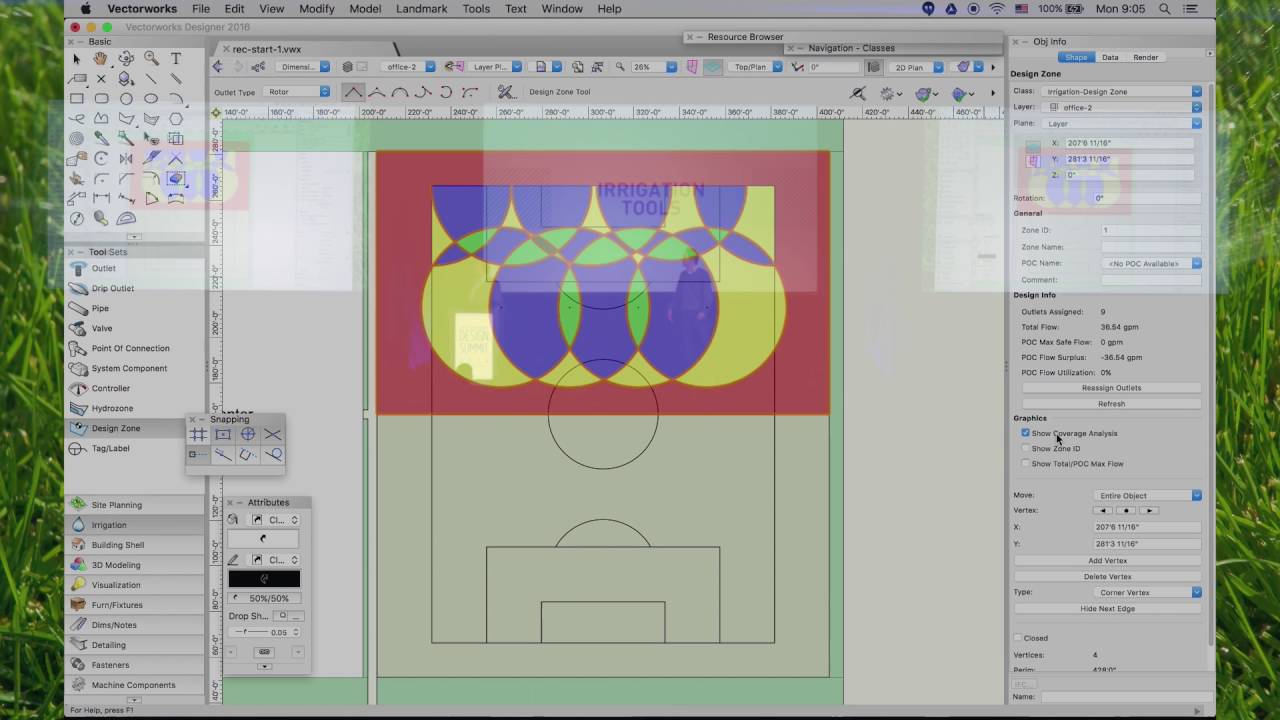Viewport: 1280px width, 720px height.
Task: Open the Top/Plan view dropdown
Action: click(x=755, y=67)
